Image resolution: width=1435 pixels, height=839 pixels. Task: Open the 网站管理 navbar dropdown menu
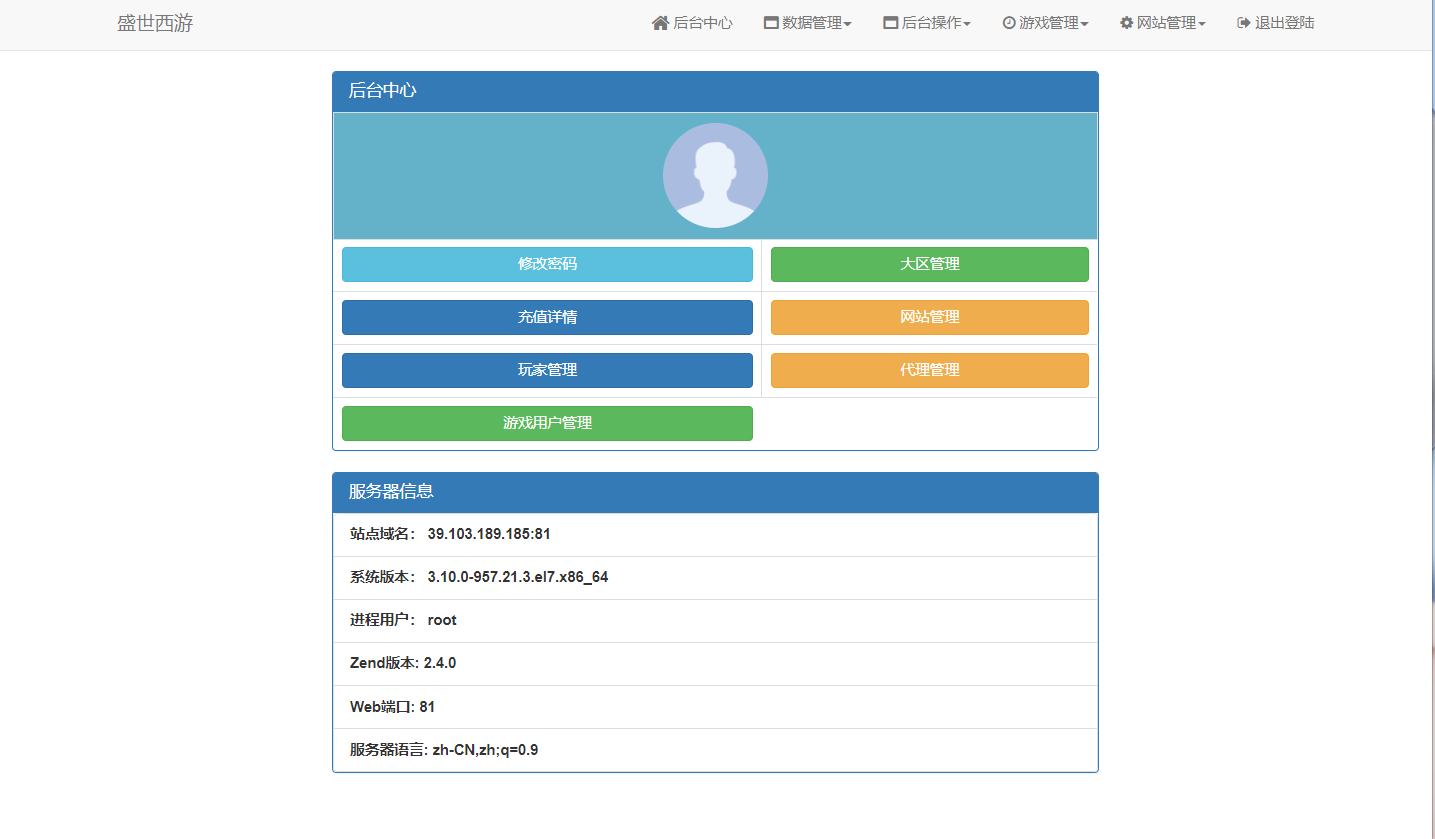tap(1163, 23)
